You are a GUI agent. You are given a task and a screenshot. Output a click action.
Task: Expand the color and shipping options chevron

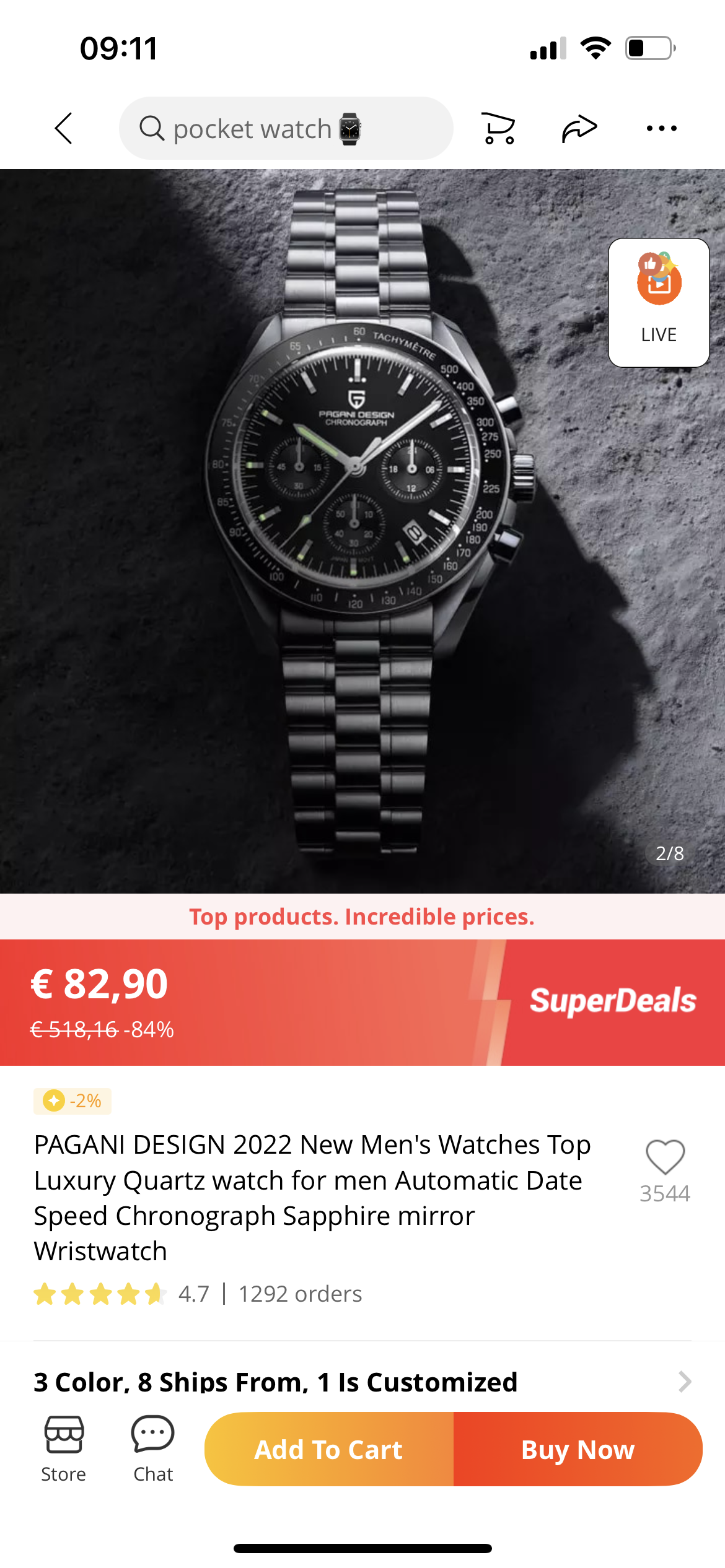pos(684,1381)
